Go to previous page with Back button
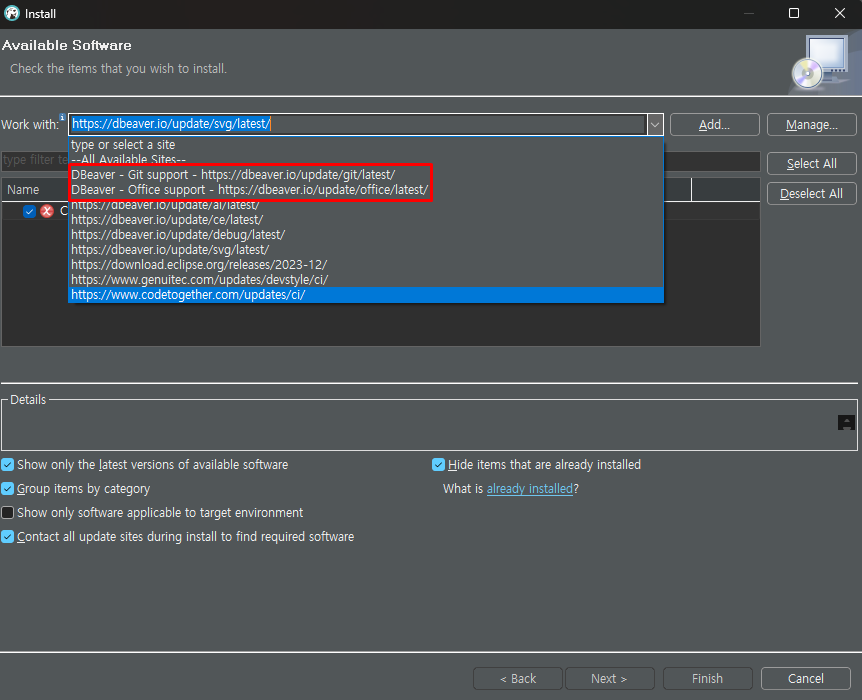 [x=518, y=679]
